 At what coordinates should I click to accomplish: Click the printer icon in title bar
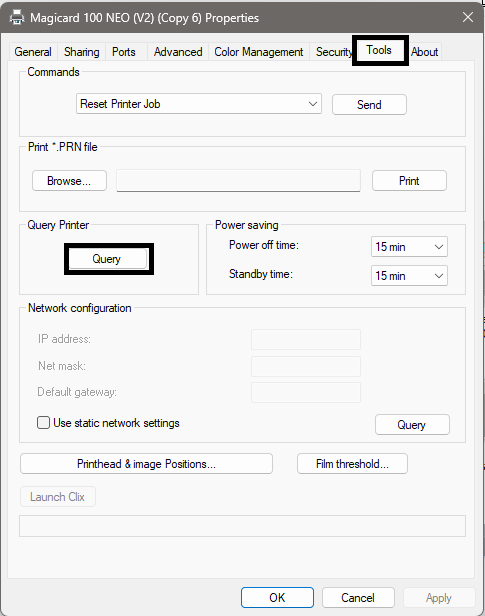pyautogui.click(x=17, y=18)
